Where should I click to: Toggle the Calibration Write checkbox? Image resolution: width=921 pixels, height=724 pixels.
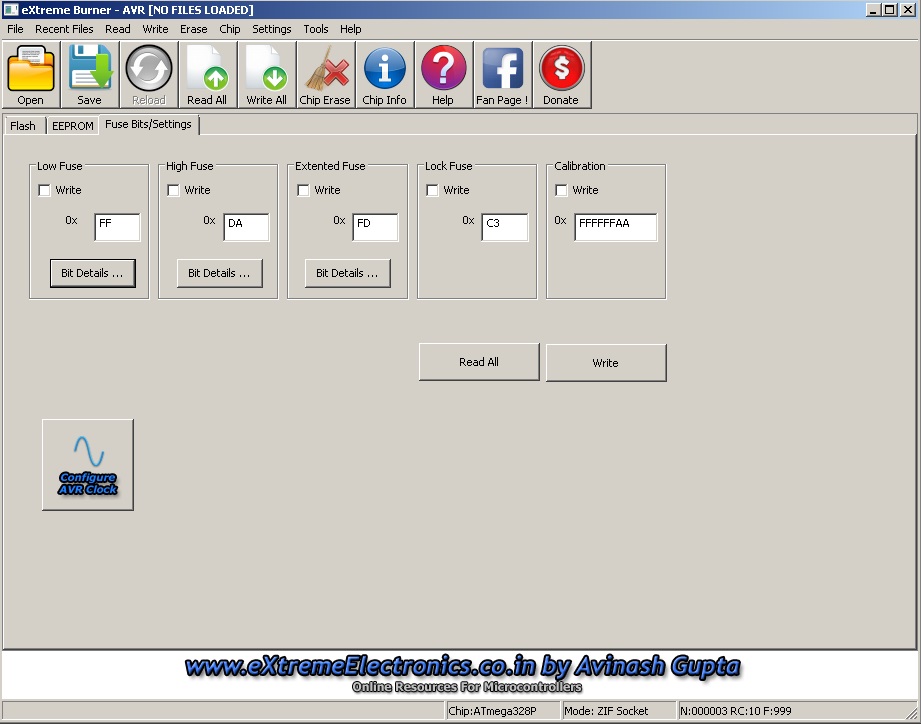click(x=562, y=190)
